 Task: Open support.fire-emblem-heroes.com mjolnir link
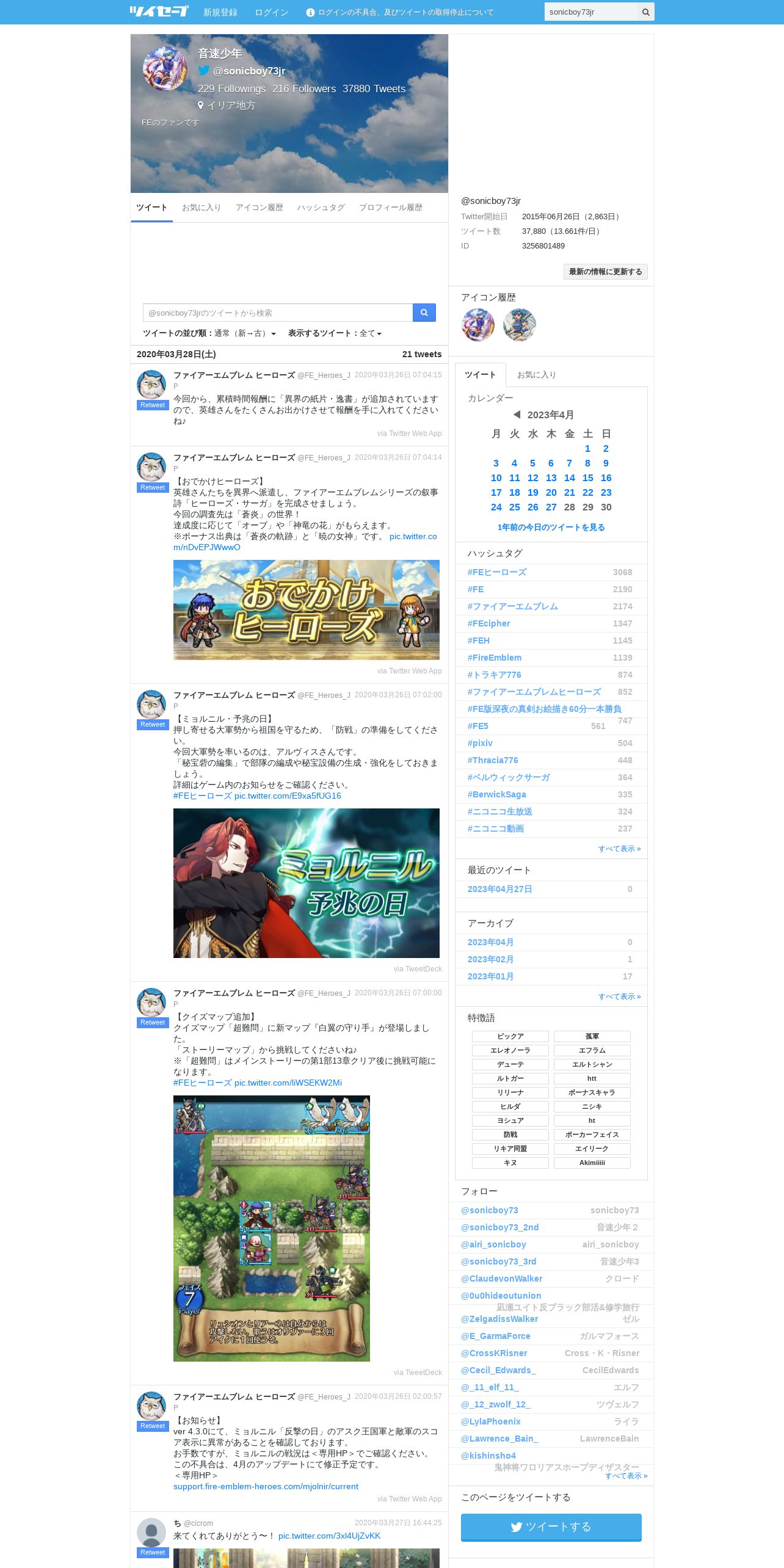pos(266,1486)
